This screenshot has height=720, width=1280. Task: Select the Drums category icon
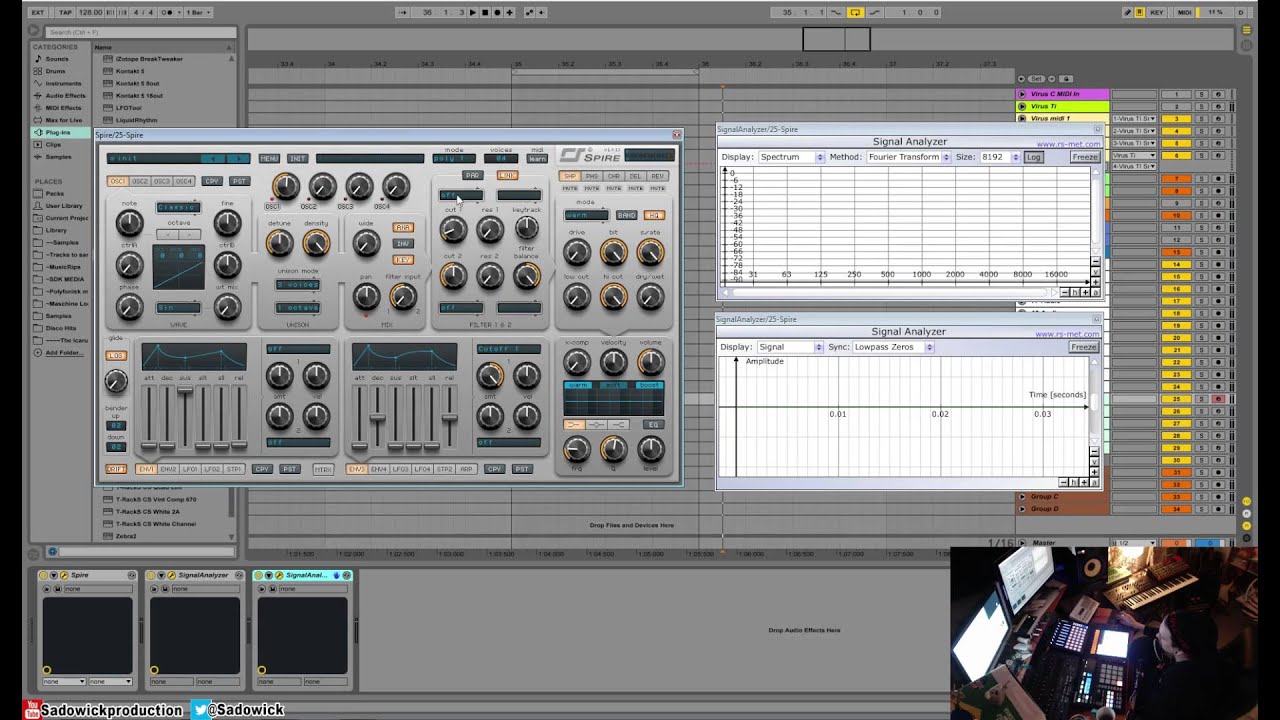click(x=38, y=71)
